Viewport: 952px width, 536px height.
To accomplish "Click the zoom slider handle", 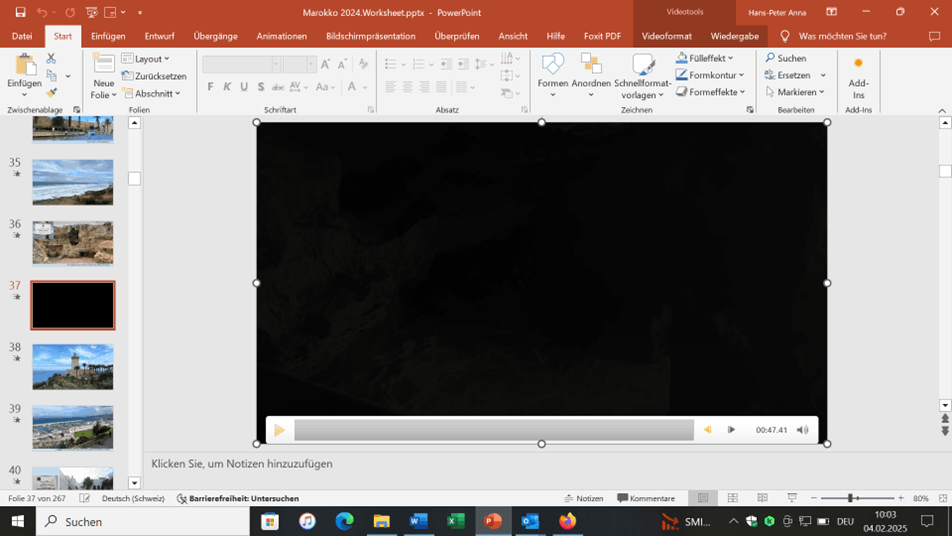I will tap(851, 498).
